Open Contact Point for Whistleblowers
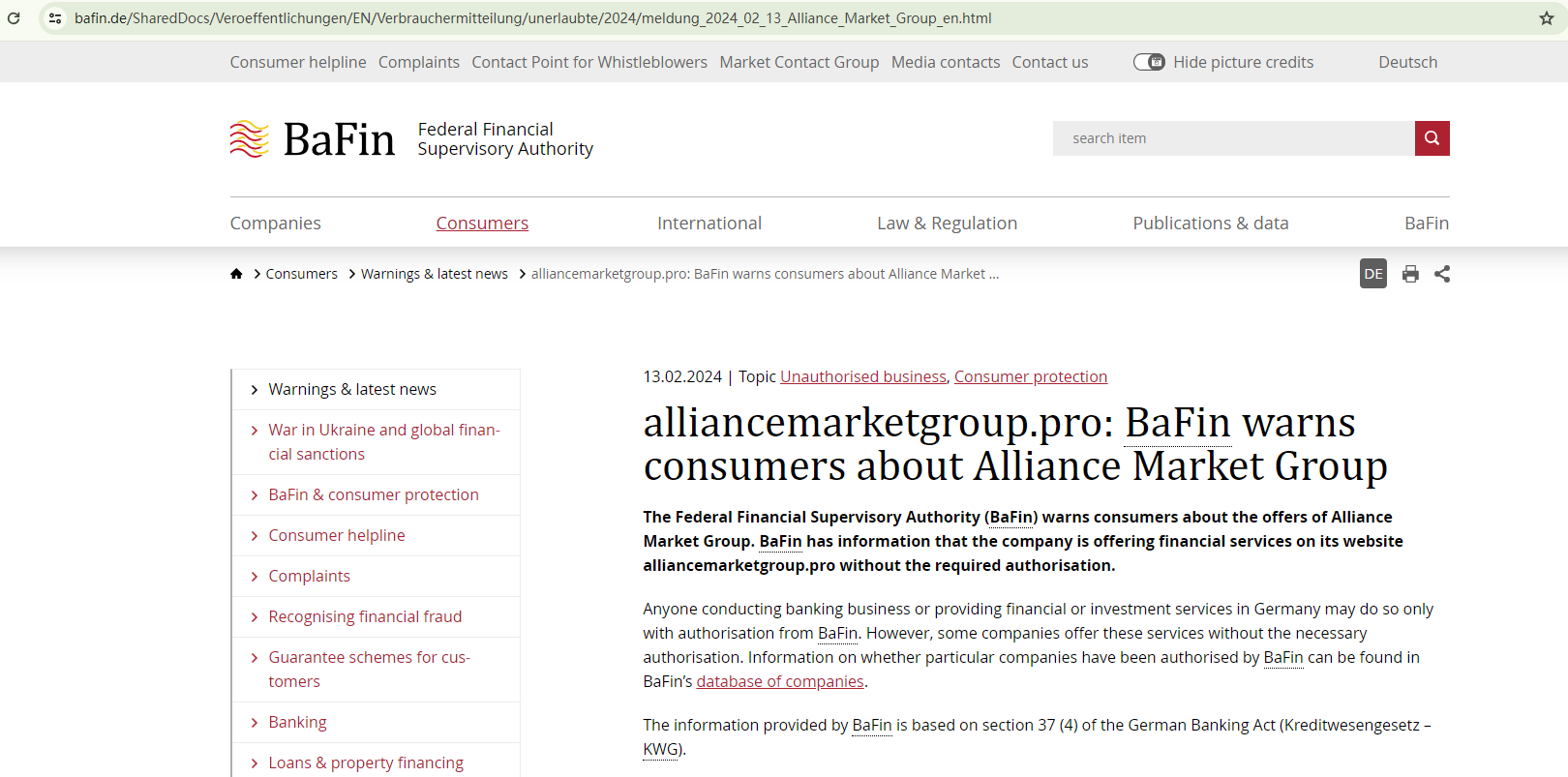The height and width of the screenshot is (777, 1568). pos(589,62)
